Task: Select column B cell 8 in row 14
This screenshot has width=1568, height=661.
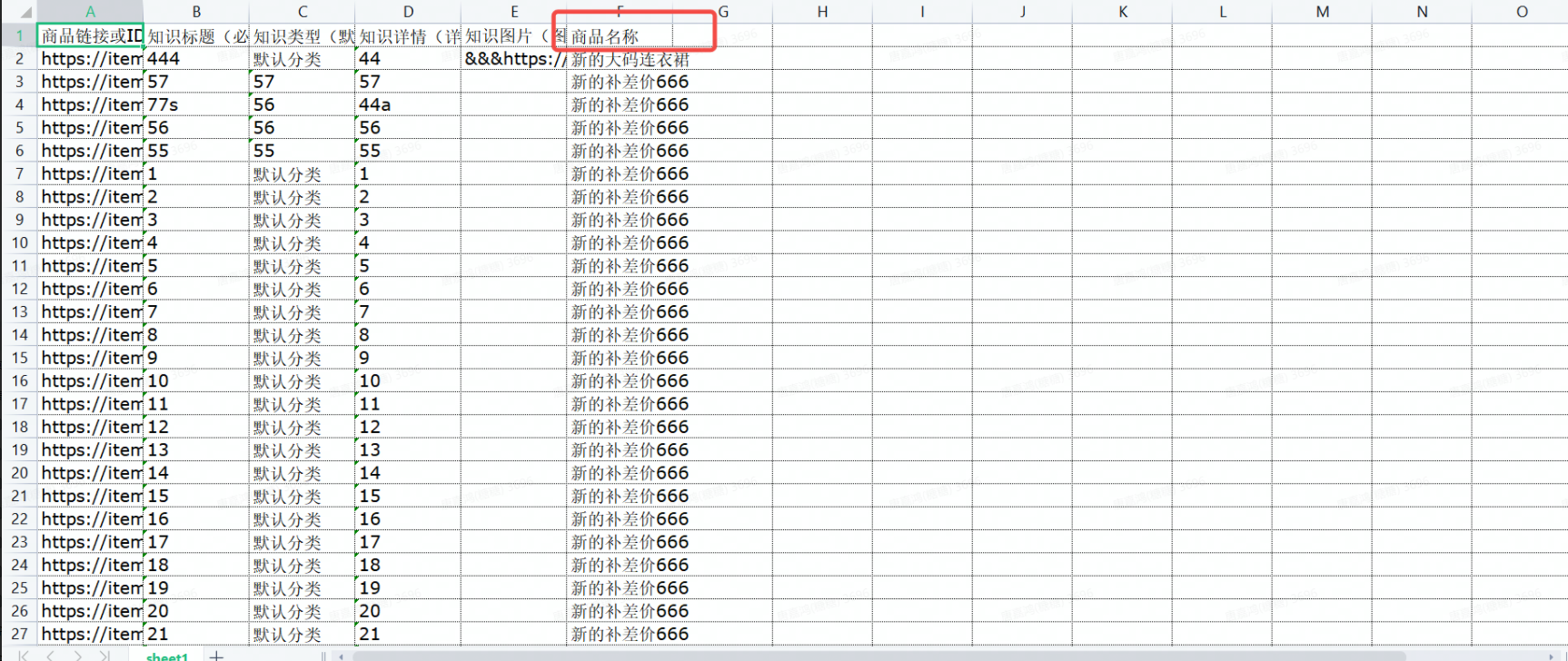Action: click(196, 334)
